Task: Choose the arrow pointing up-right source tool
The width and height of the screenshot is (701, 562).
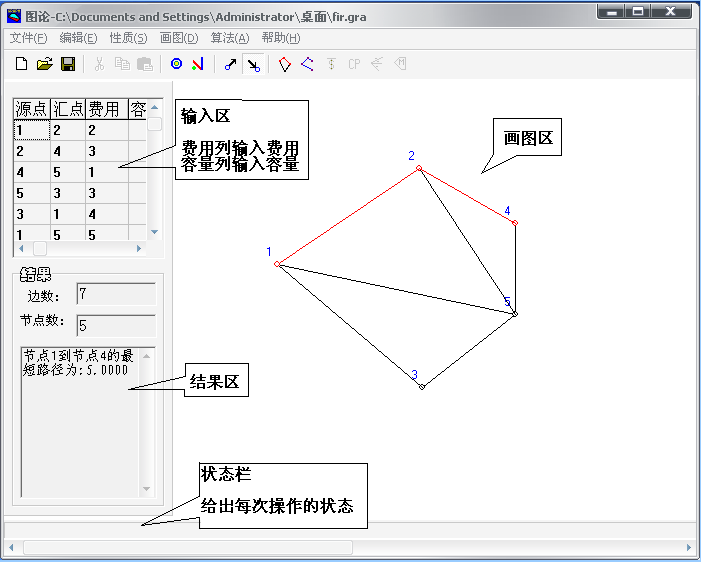Action: tap(230, 64)
